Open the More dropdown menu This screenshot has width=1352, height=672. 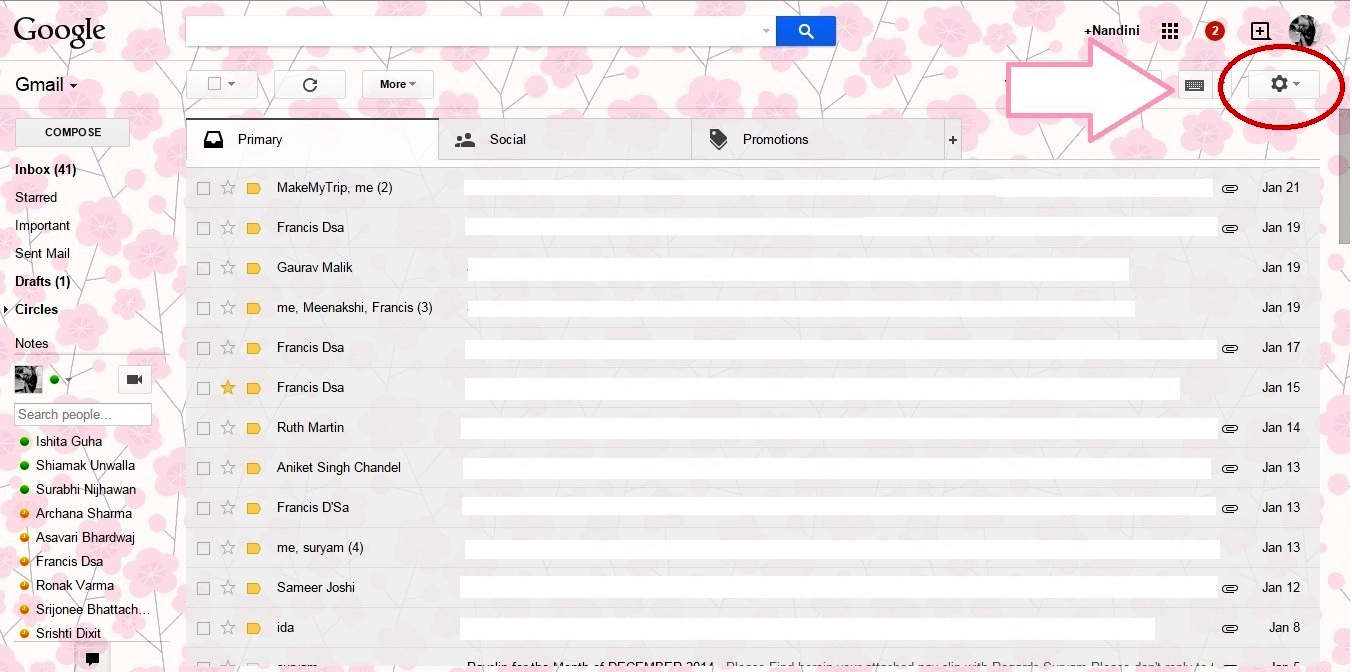click(x=397, y=84)
